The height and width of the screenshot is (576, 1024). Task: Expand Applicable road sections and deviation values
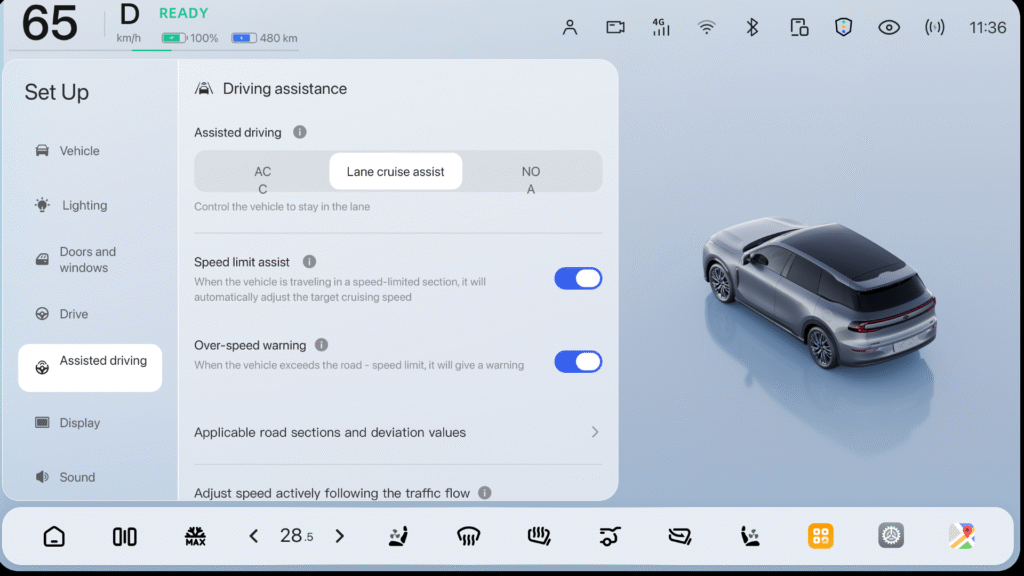398,432
